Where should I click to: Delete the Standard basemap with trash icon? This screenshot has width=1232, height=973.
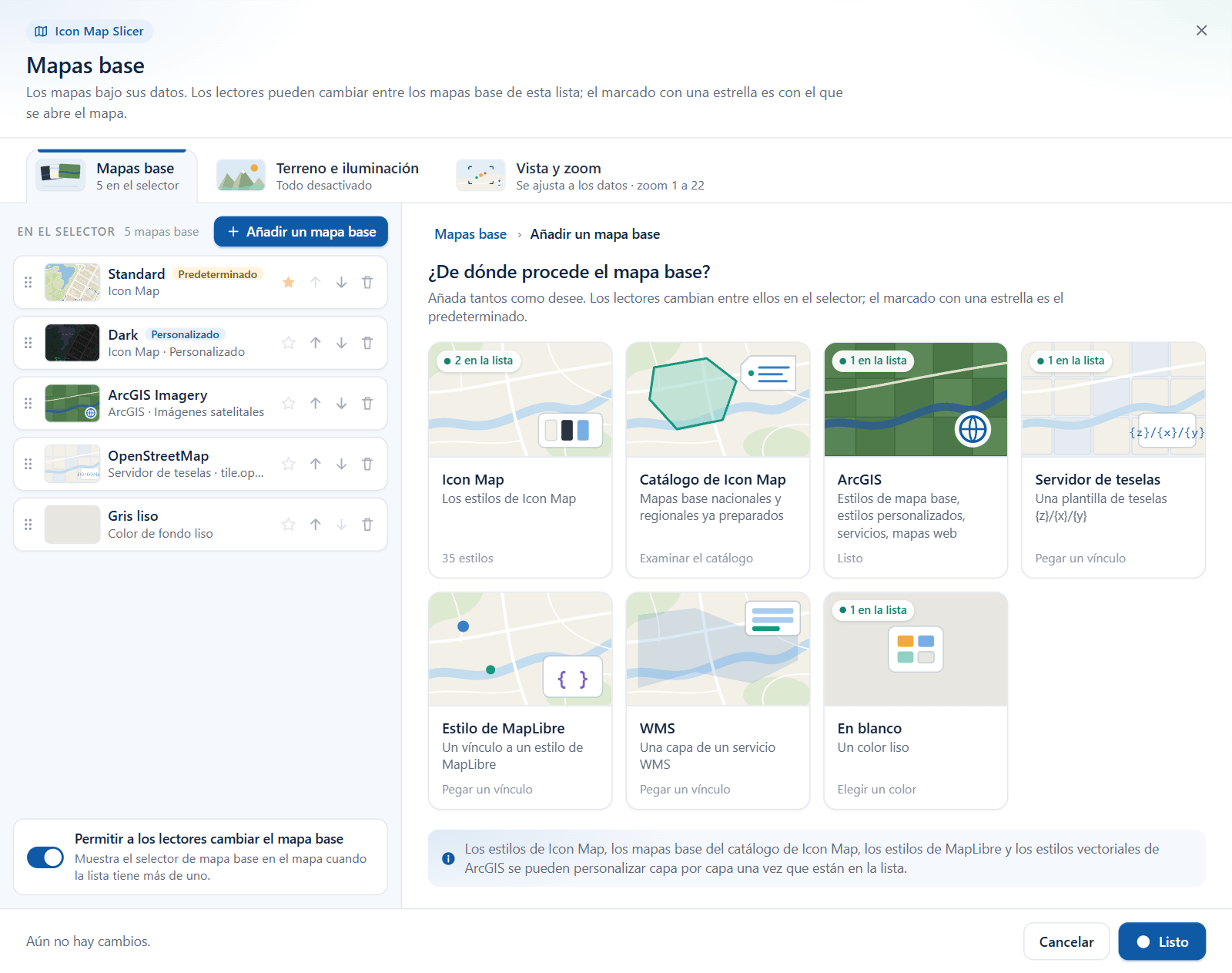pos(367,283)
